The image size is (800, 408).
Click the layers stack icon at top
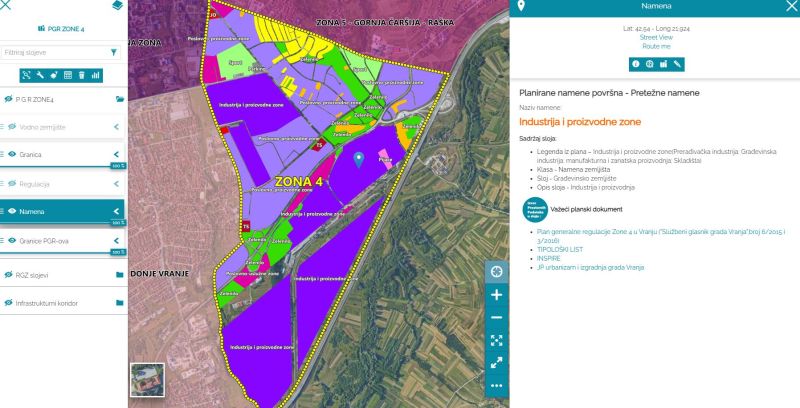117,7
